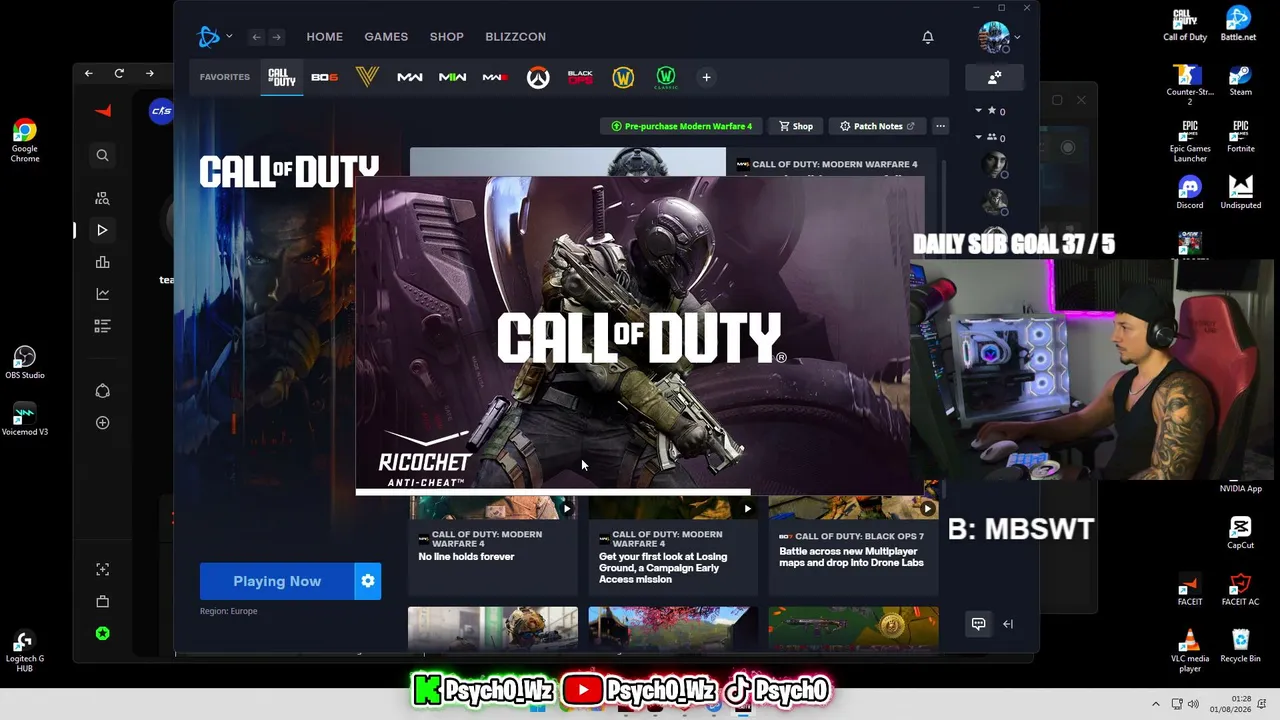Select the Logitech G HUB desktop icon
This screenshot has height=720, width=1280.
pos(25,651)
